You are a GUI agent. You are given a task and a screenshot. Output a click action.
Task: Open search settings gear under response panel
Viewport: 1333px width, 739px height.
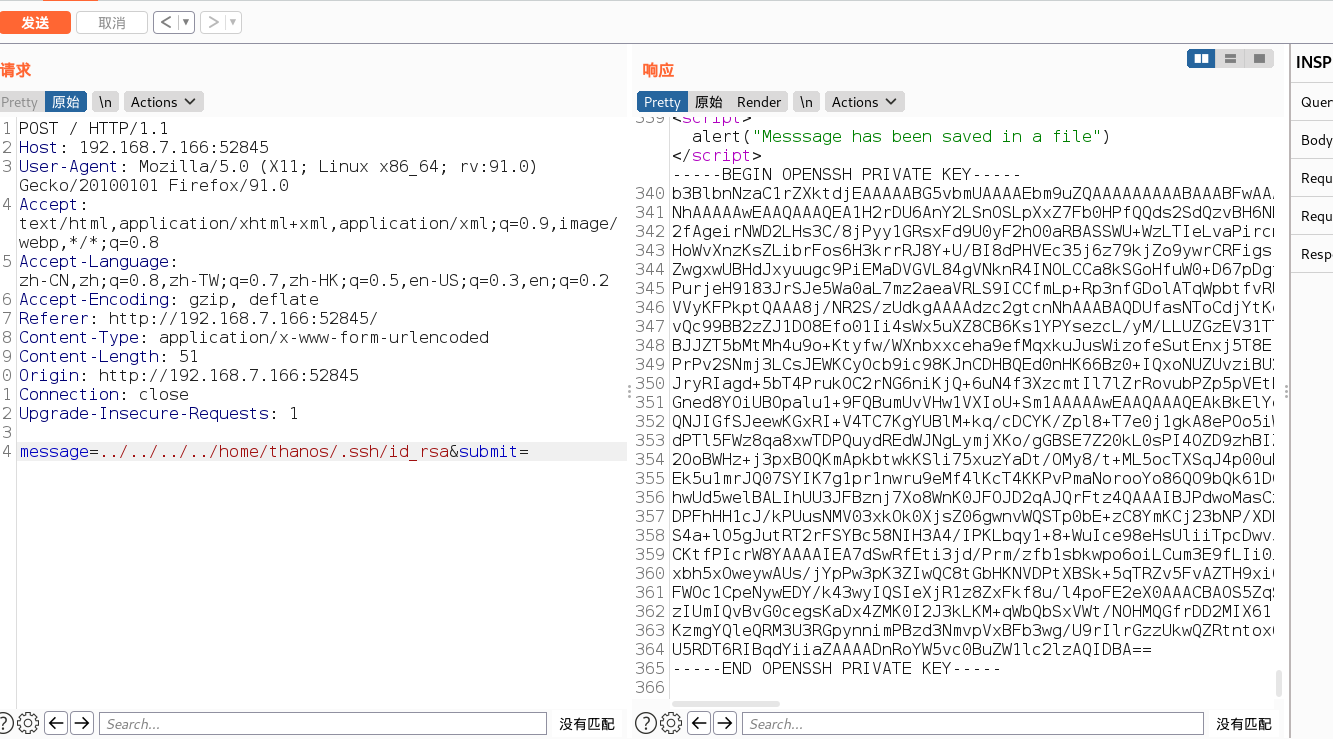671,723
